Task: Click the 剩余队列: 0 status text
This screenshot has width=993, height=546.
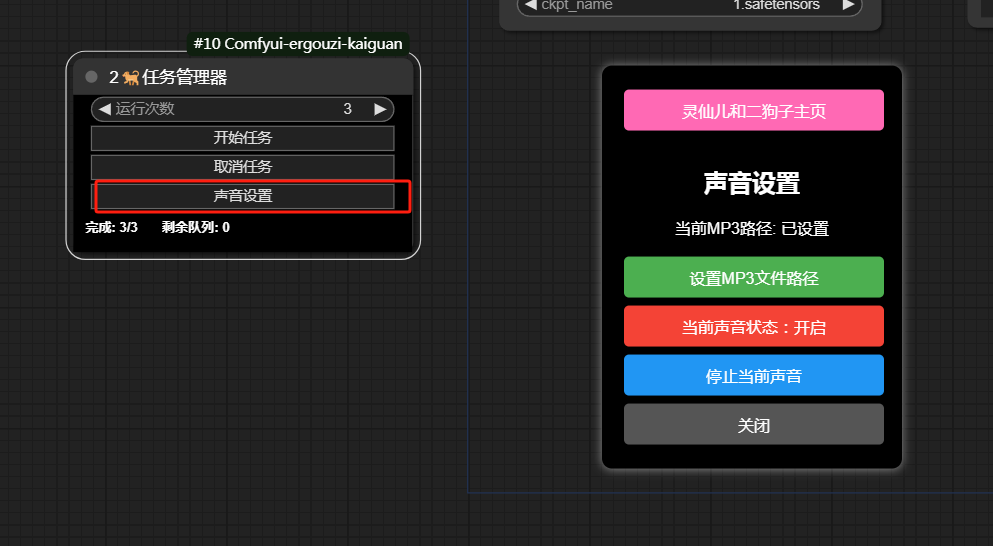Action: pos(196,227)
